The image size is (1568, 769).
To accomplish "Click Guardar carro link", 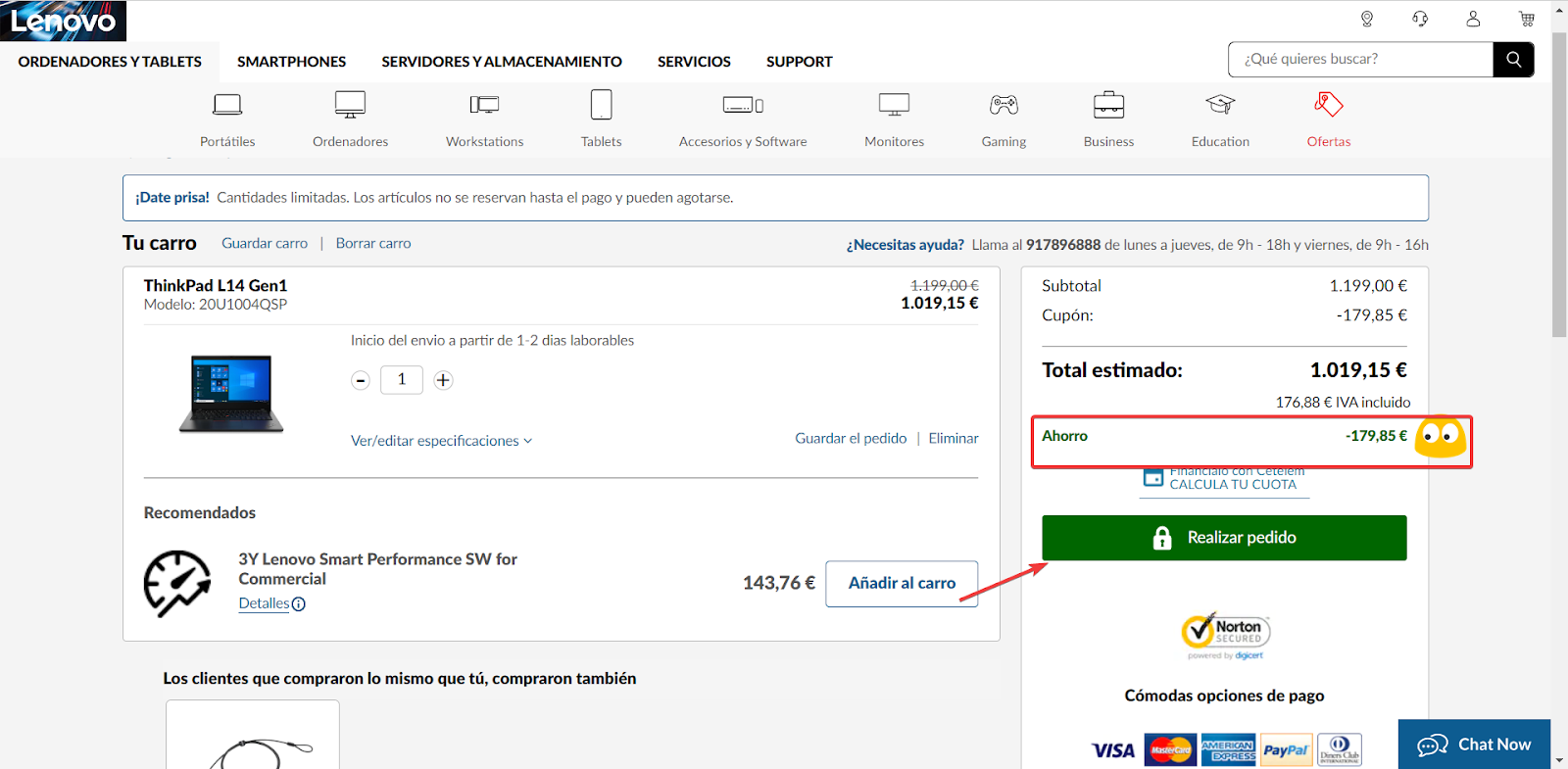I will click(x=265, y=244).
